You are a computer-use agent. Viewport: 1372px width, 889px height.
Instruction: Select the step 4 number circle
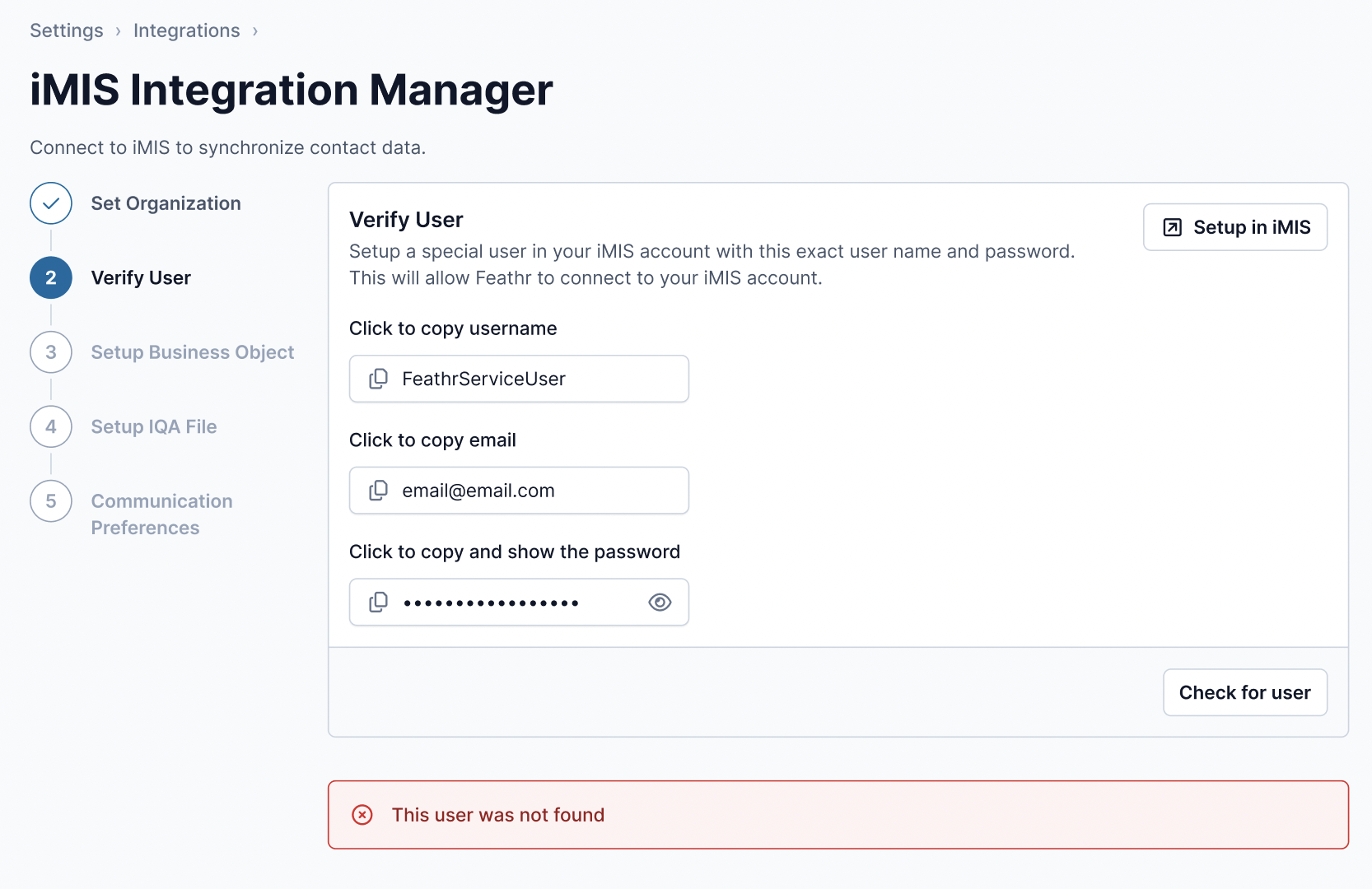[51, 426]
